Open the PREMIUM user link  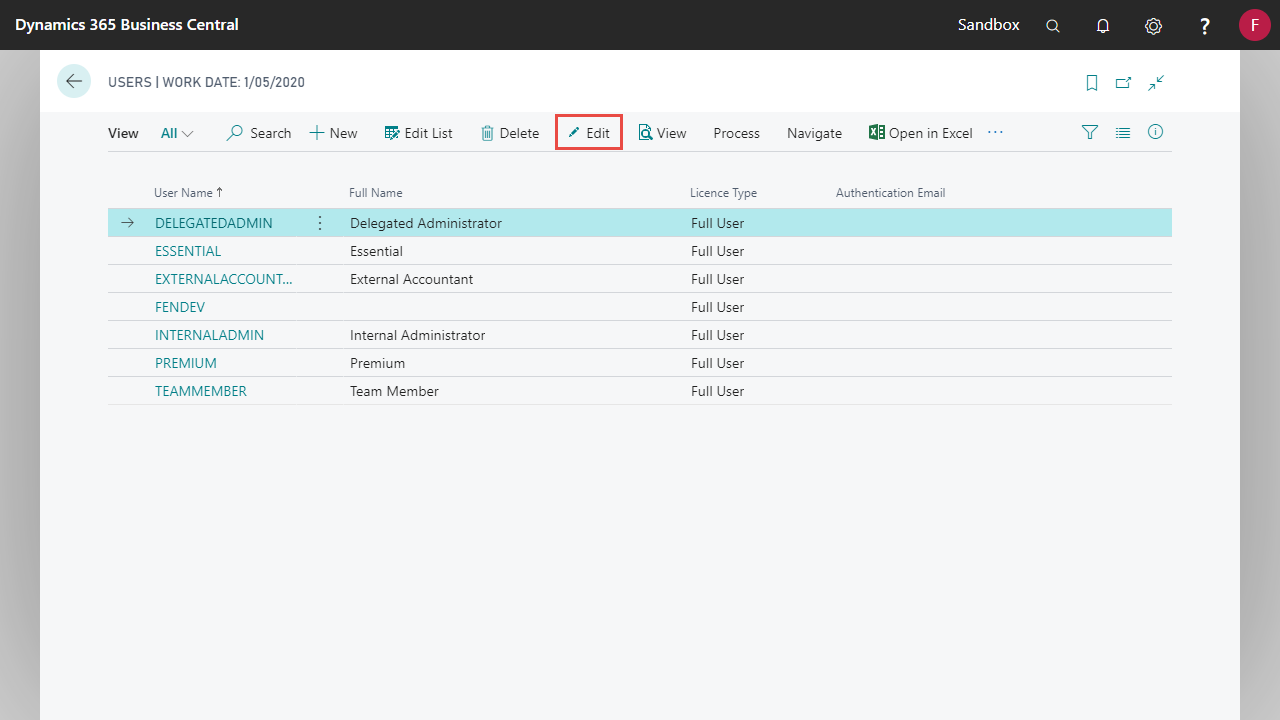[x=186, y=363]
